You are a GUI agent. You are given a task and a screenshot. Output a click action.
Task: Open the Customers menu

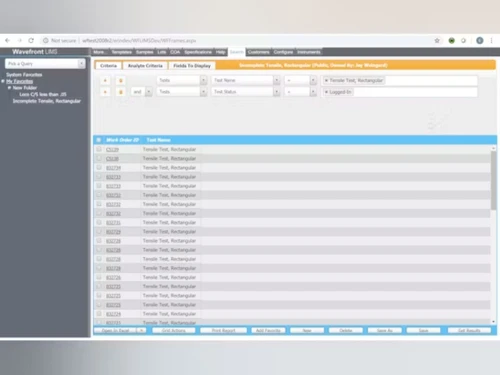[259, 52]
